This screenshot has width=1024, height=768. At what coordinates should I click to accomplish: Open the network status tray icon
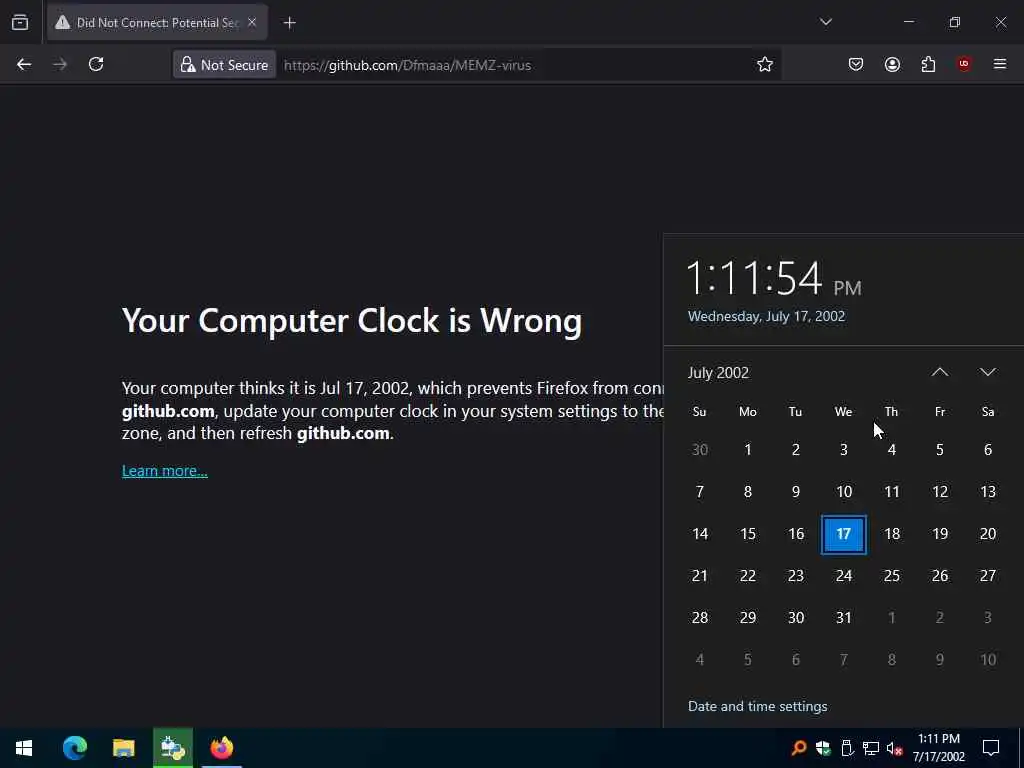tap(871, 748)
